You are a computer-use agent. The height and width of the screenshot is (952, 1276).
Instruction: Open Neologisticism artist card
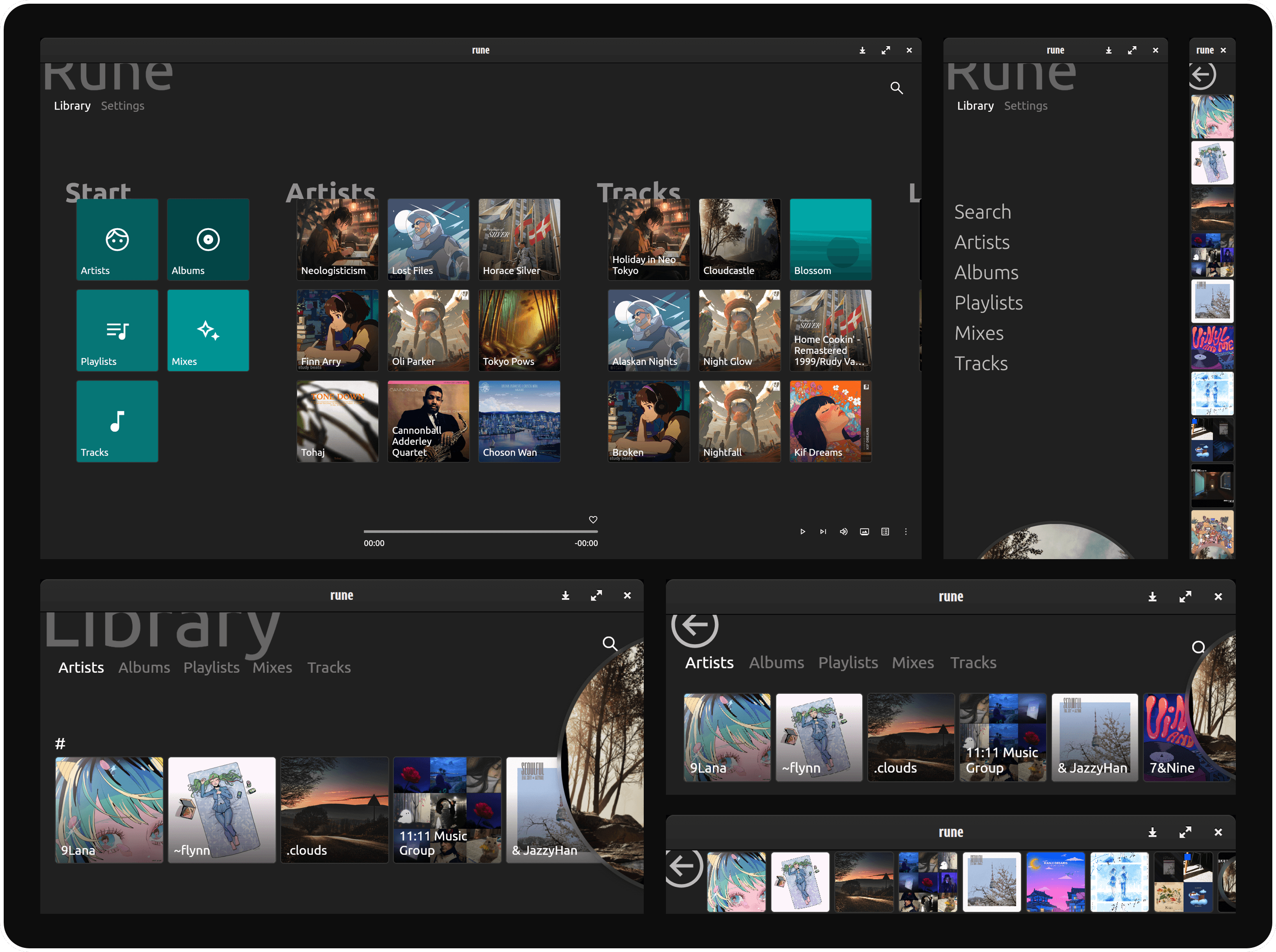point(338,240)
